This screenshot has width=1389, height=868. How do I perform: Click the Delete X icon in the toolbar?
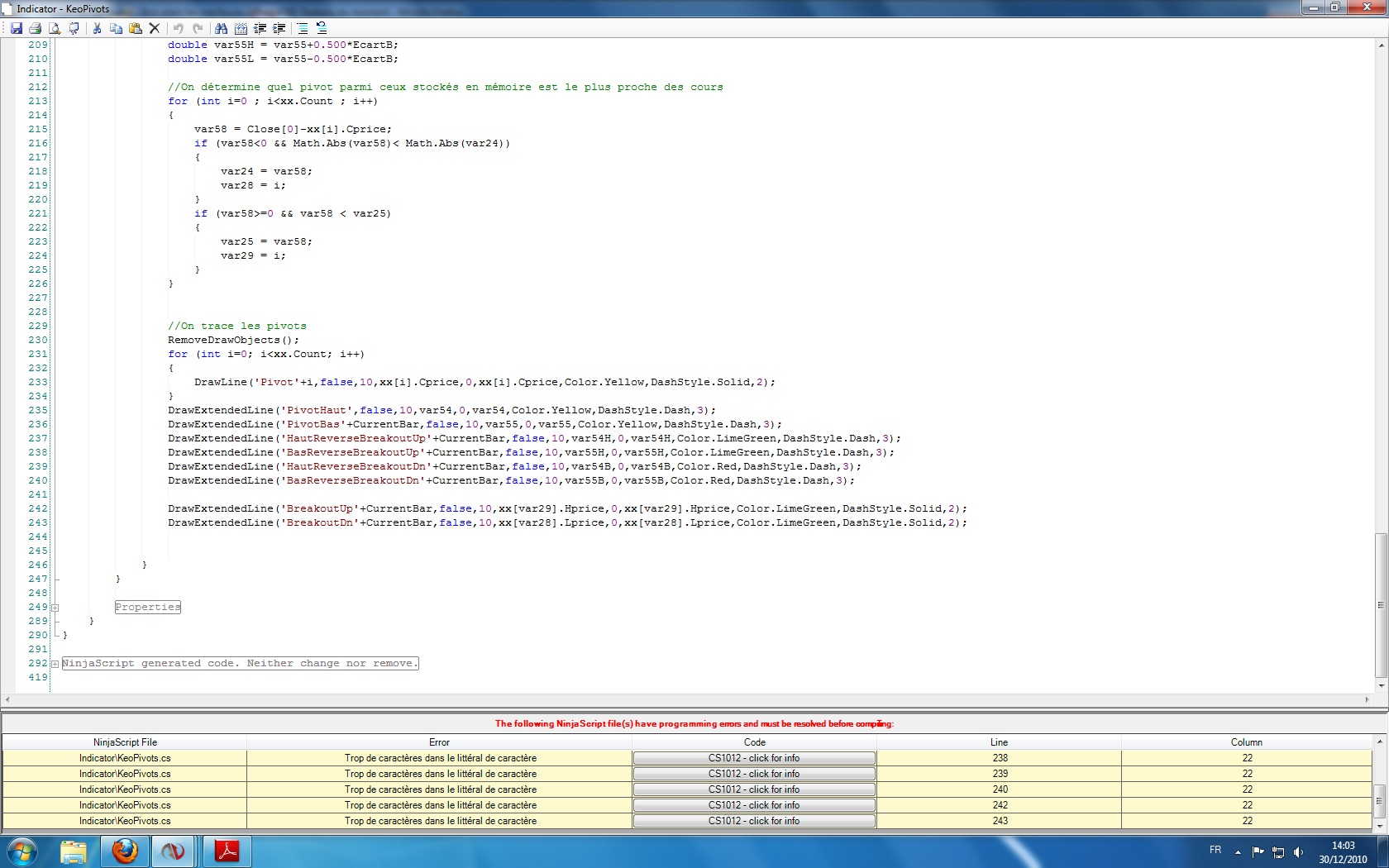(154, 28)
